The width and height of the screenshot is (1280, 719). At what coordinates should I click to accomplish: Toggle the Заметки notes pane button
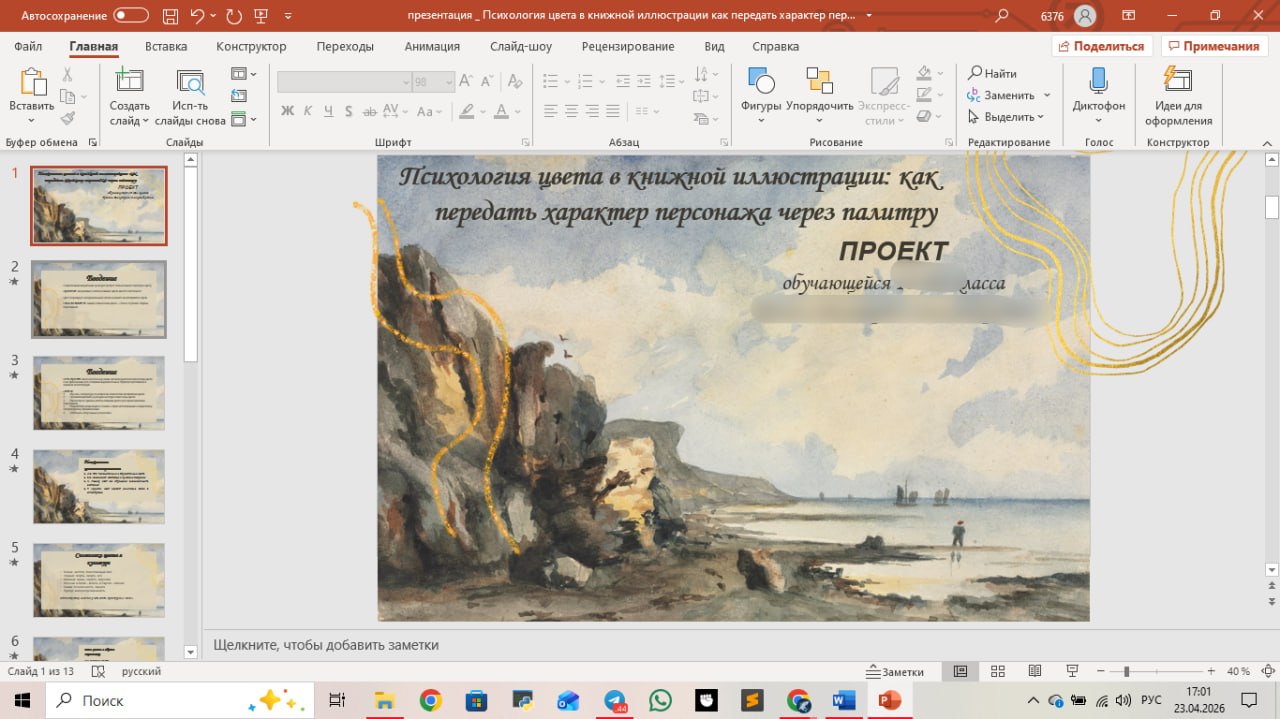pos(896,672)
